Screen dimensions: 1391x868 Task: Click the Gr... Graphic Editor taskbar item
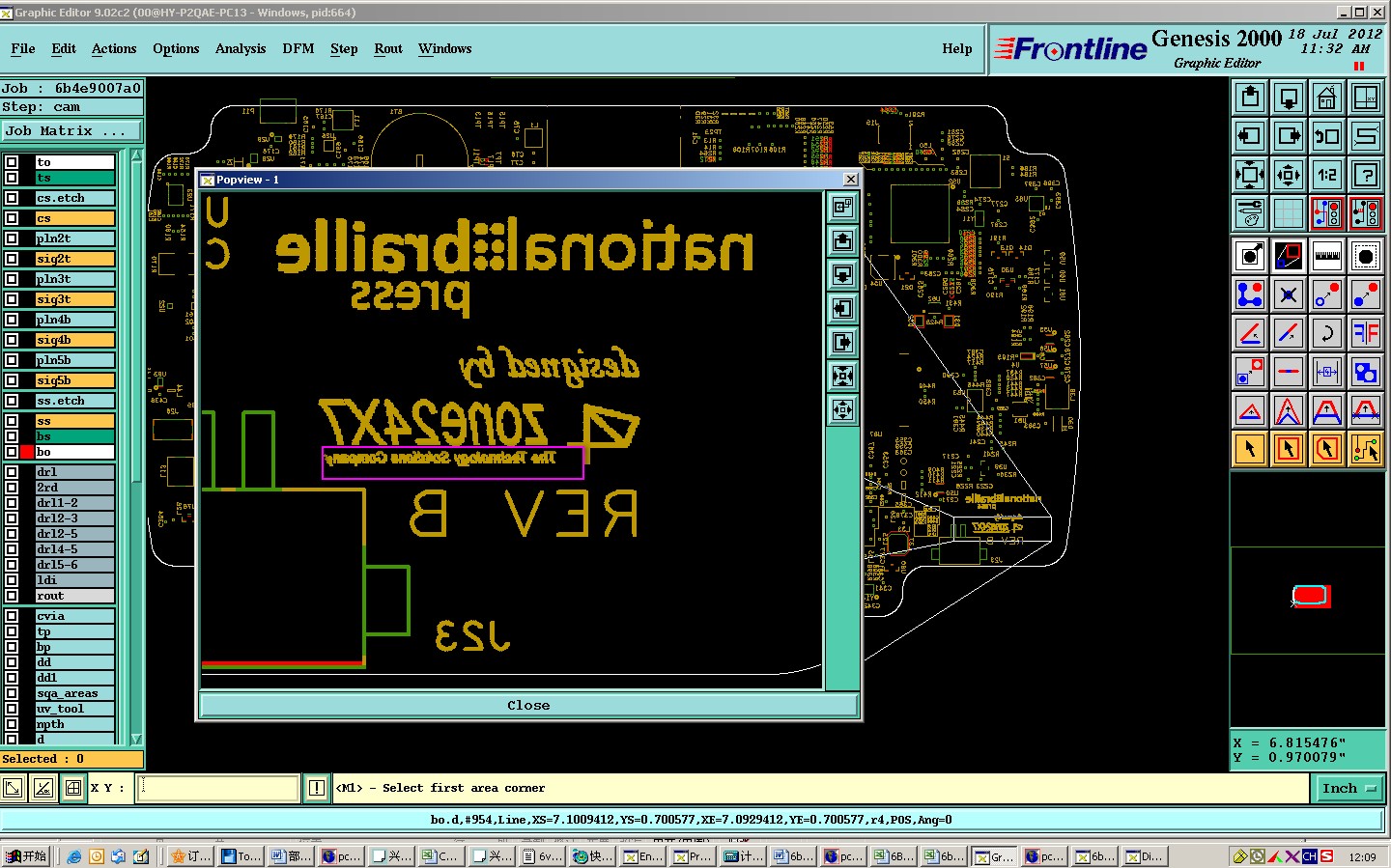point(995,856)
